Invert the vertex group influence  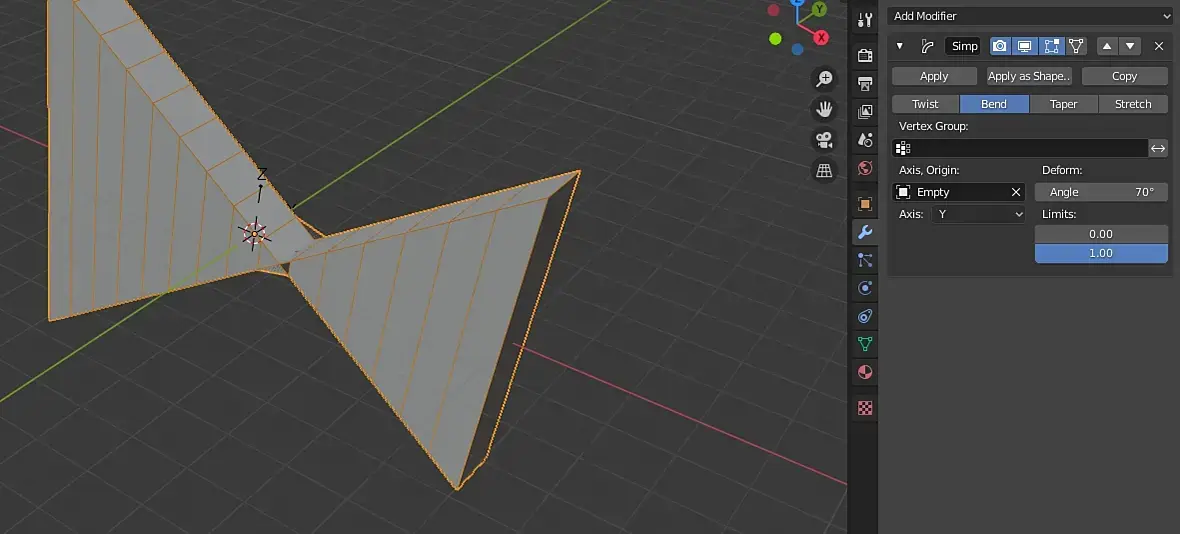(x=1158, y=148)
